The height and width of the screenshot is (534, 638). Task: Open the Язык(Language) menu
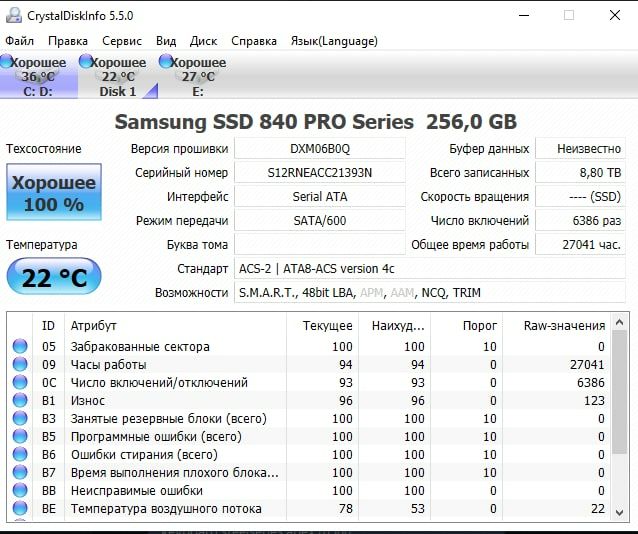point(334,41)
